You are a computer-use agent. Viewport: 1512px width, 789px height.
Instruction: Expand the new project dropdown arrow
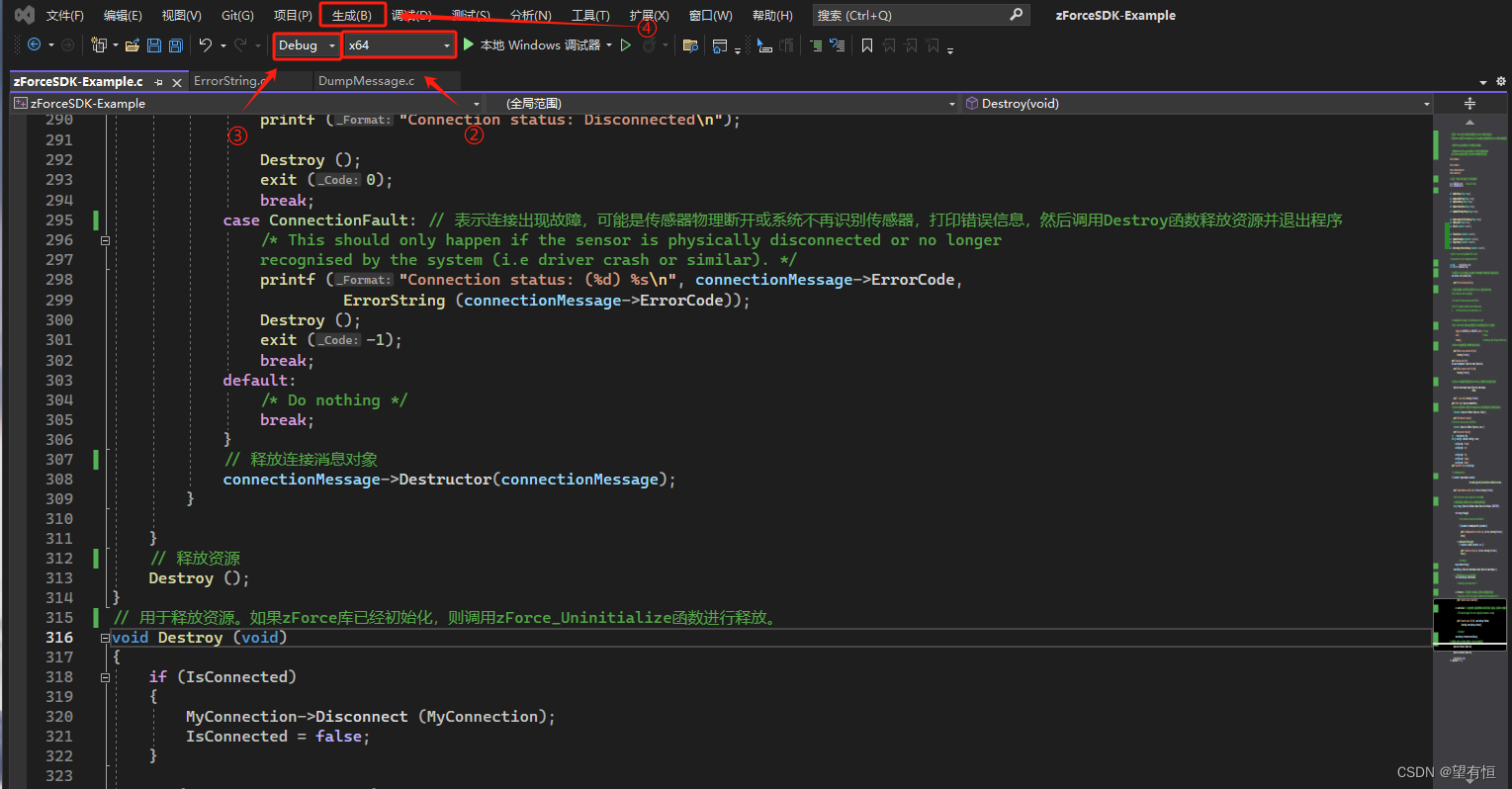click(x=116, y=45)
